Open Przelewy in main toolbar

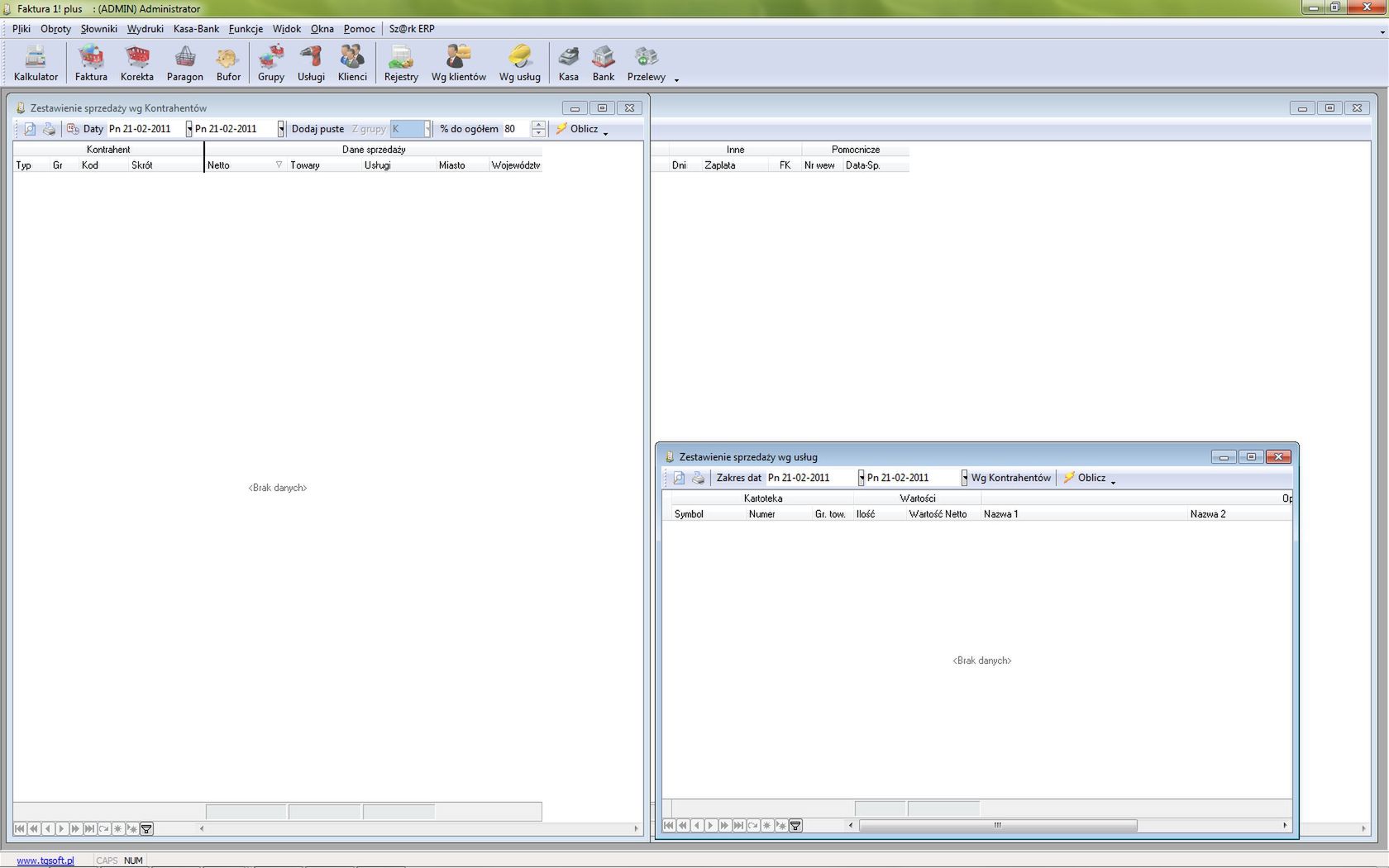pyautogui.click(x=646, y=64)
